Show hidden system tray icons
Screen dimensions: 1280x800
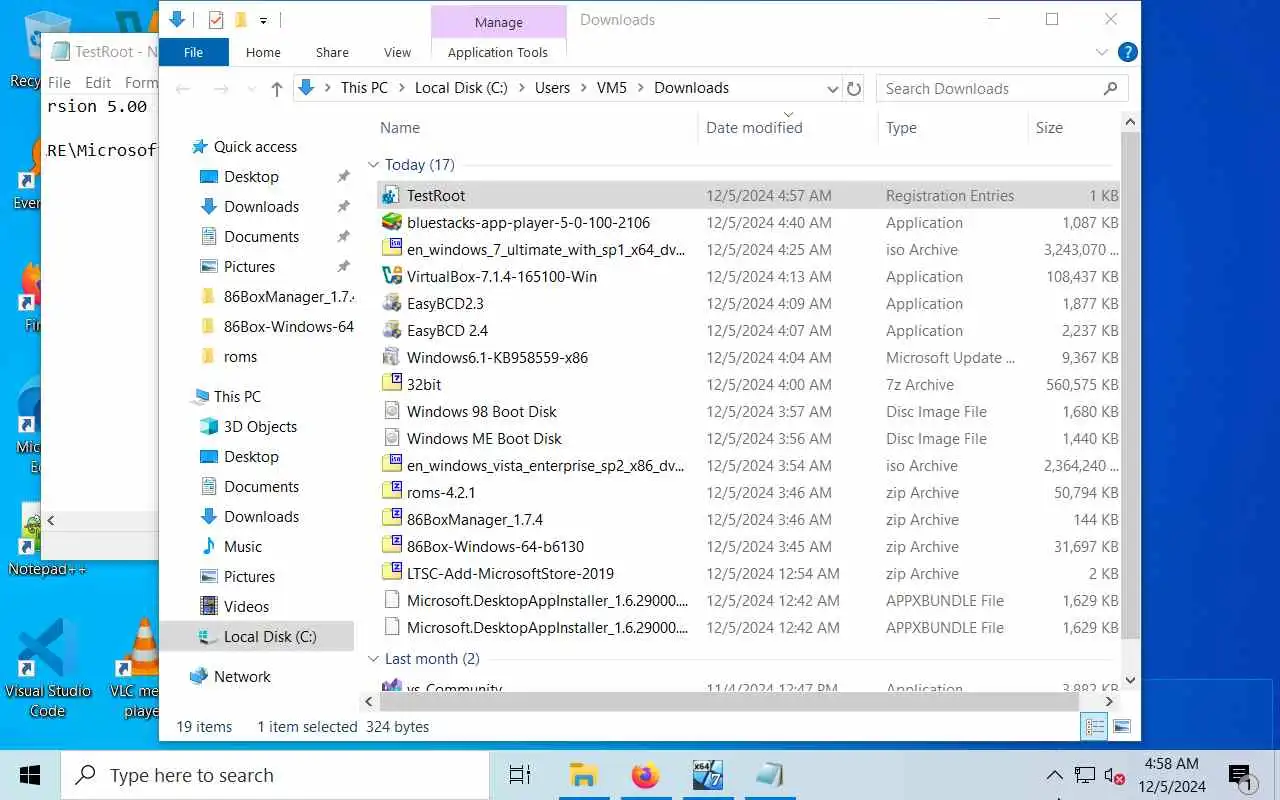coord(1054,775)
